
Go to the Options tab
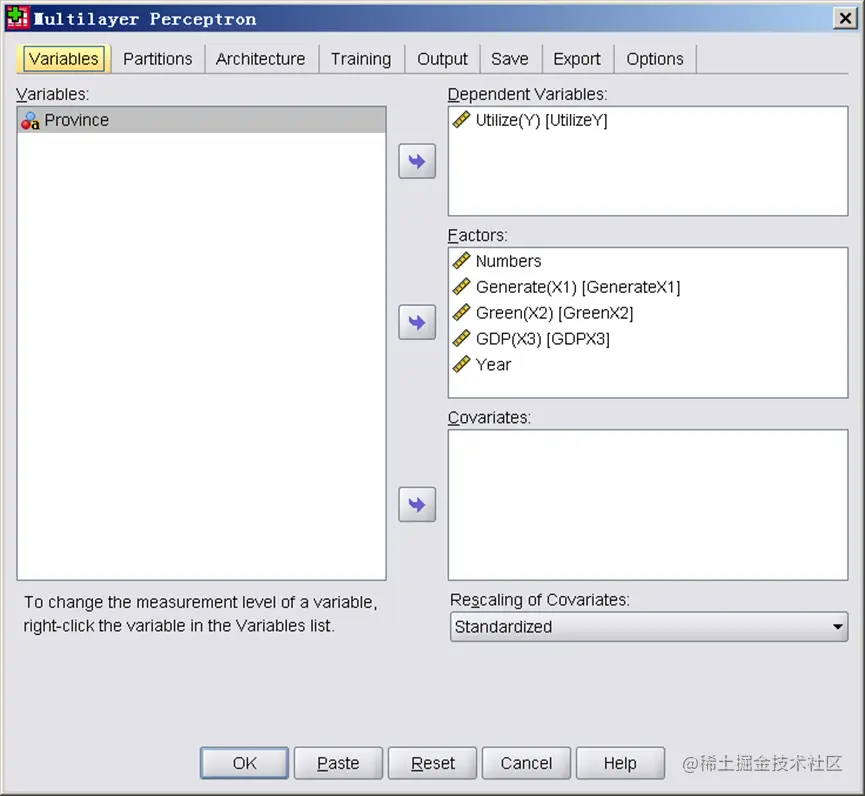tap(655, 58)
